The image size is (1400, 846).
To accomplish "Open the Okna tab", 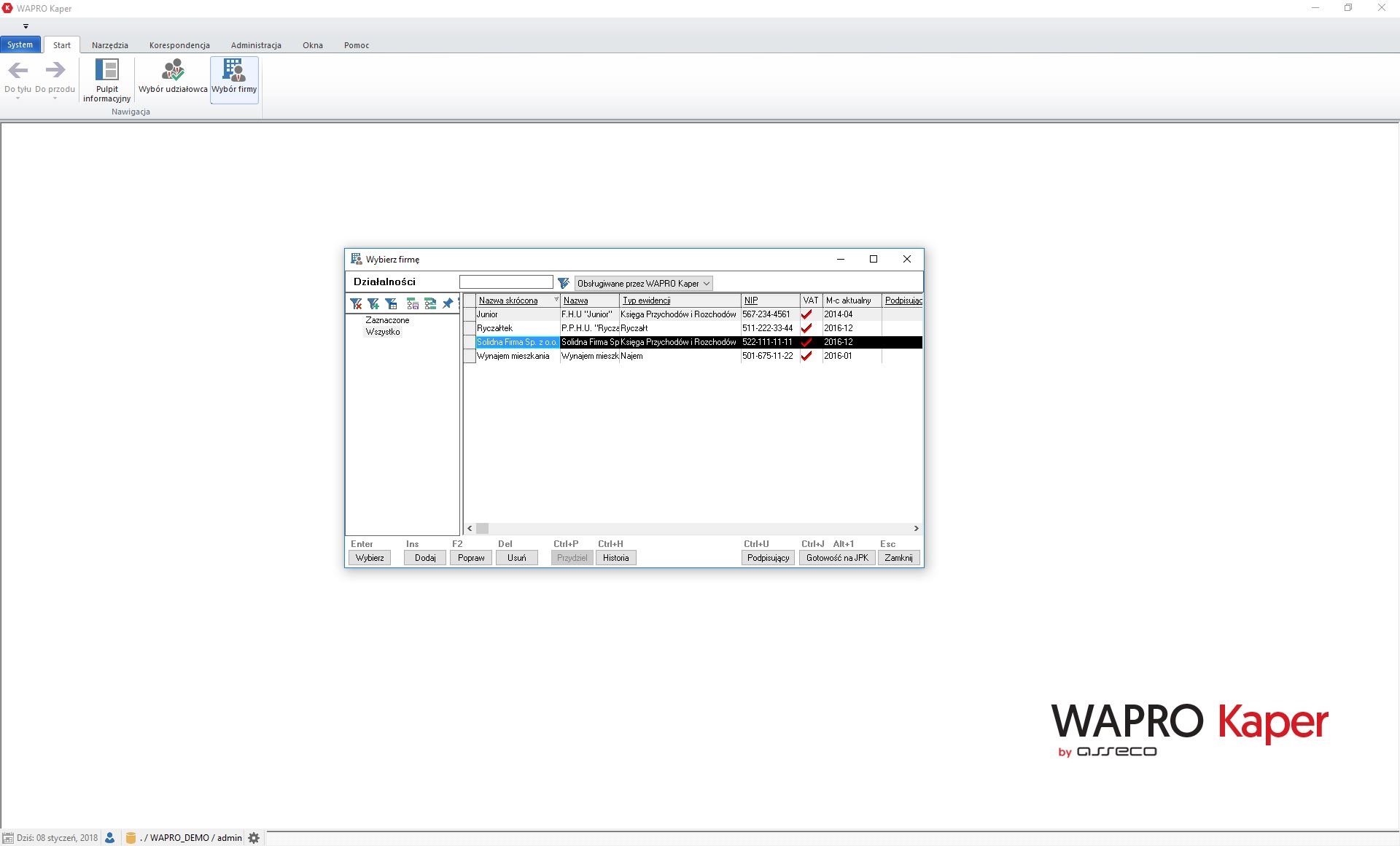I will pyautogui.click(x=313, y=45).
